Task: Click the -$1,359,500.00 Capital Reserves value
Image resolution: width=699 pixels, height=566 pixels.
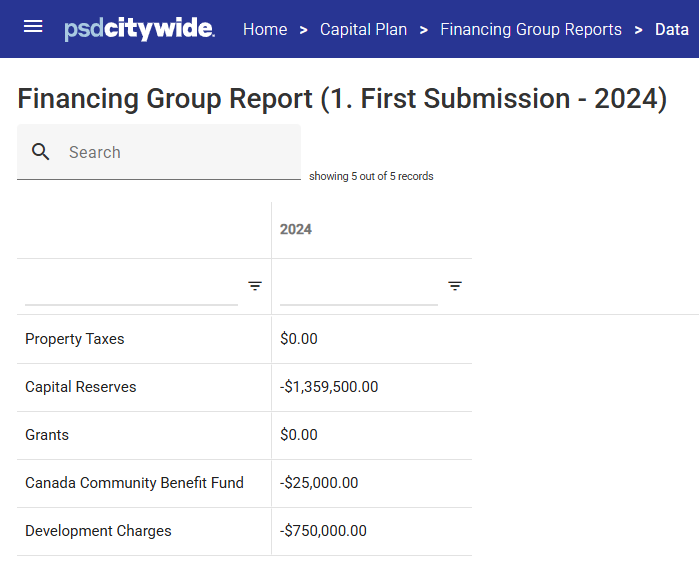Action: click(x=329, y=387)
